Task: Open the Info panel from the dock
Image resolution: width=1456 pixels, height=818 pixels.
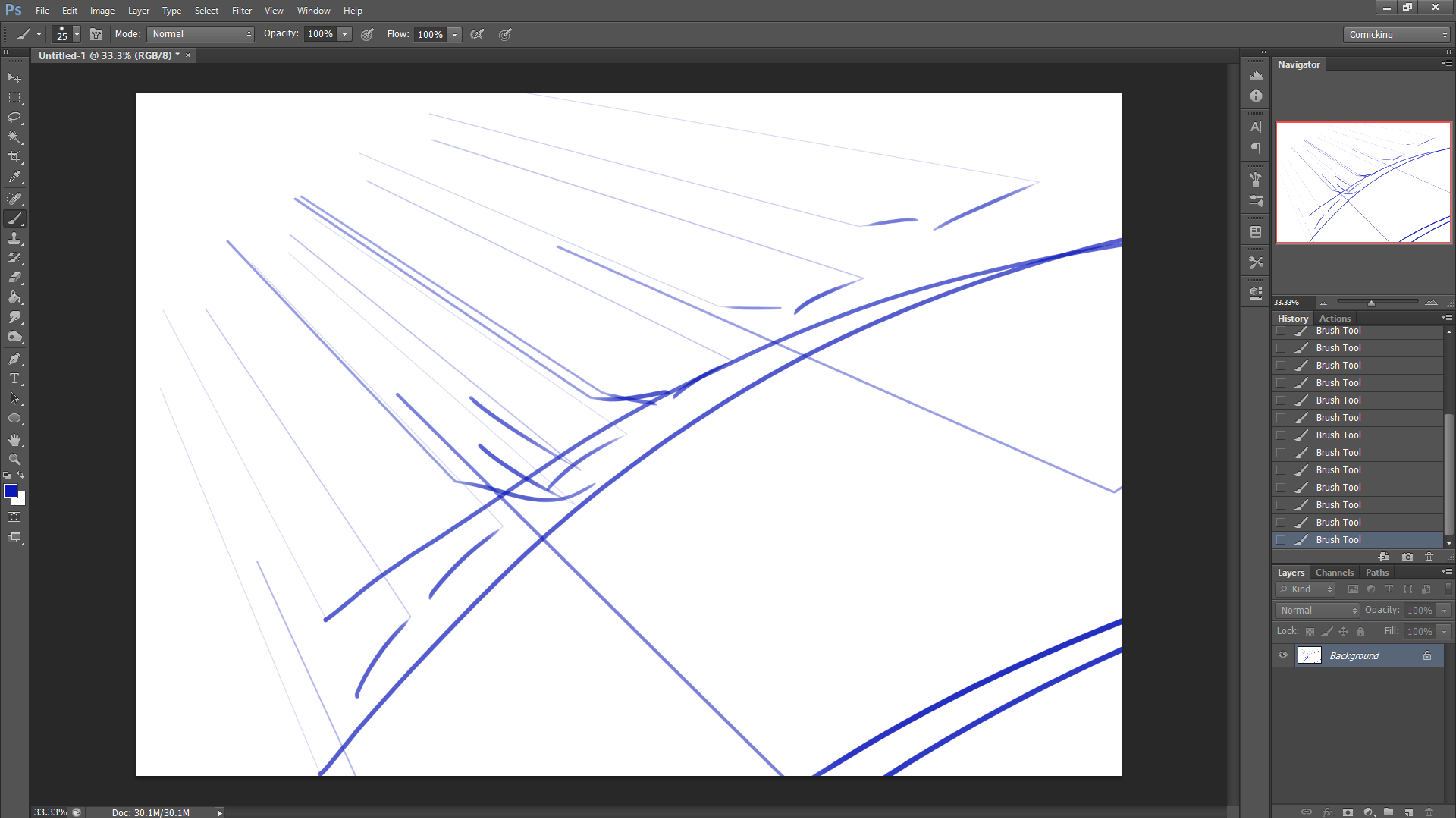Action: tap(1255, 97)
